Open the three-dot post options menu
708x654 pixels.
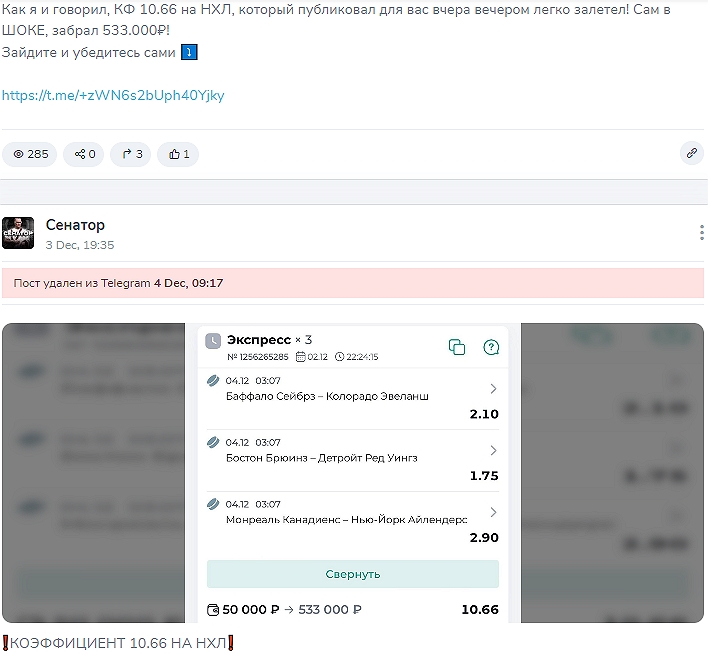pos(701,233)
